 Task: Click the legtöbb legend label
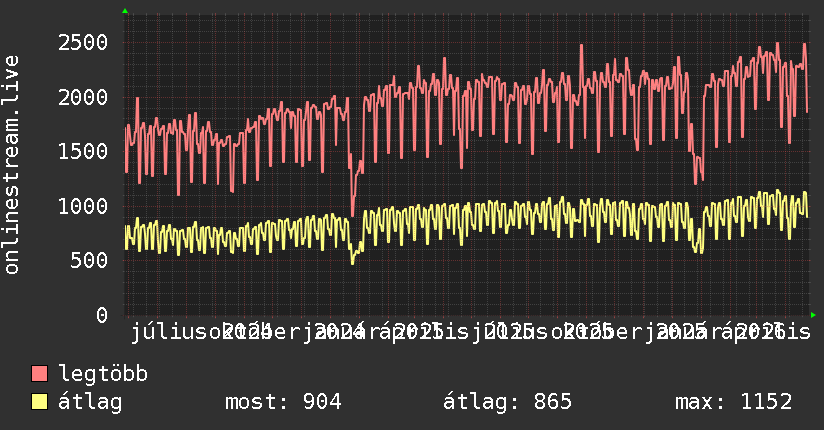[103, 374]
